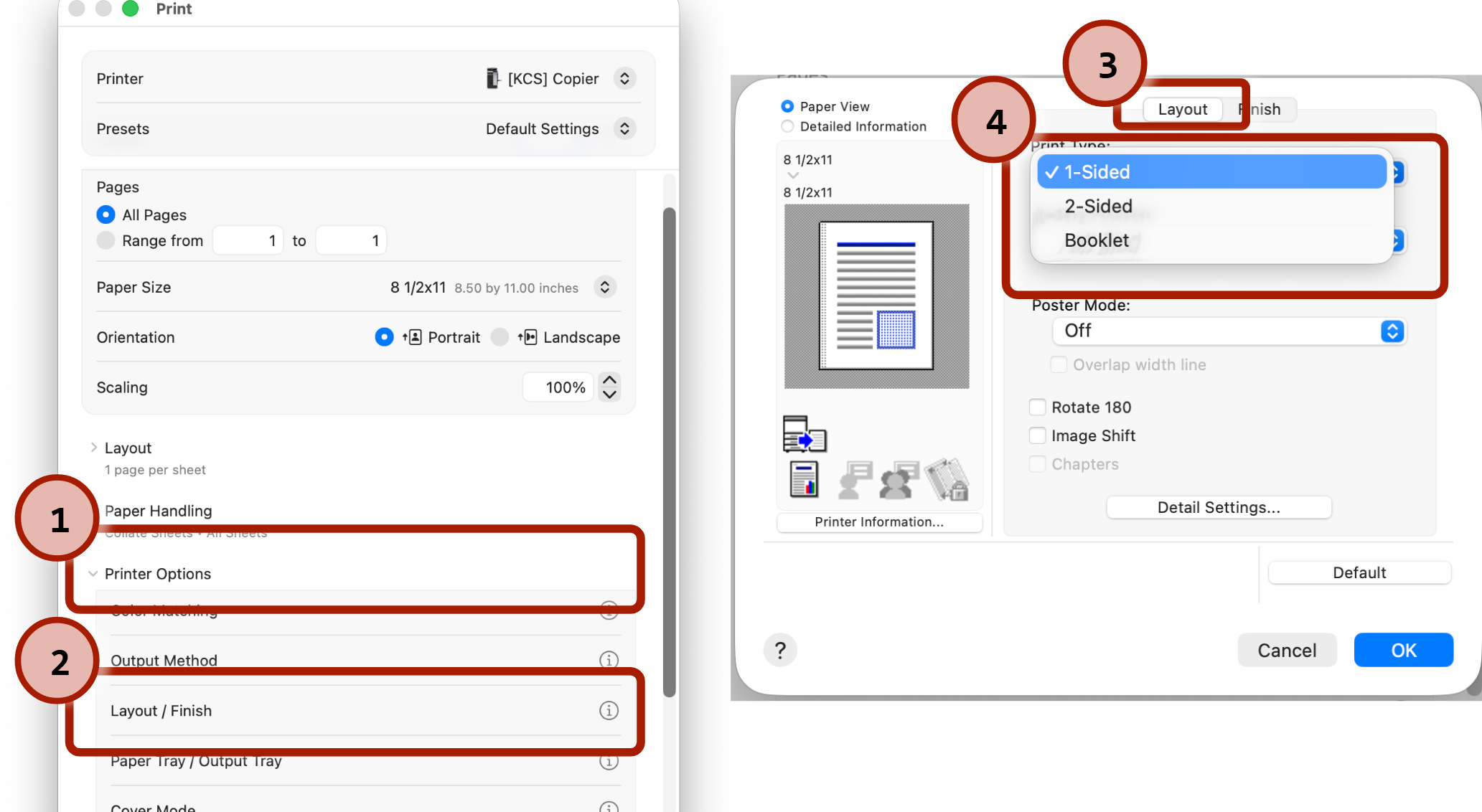Click the multi-user account track icon
Viewport: 1482px width, 812px height.
[x=899, y=479]
